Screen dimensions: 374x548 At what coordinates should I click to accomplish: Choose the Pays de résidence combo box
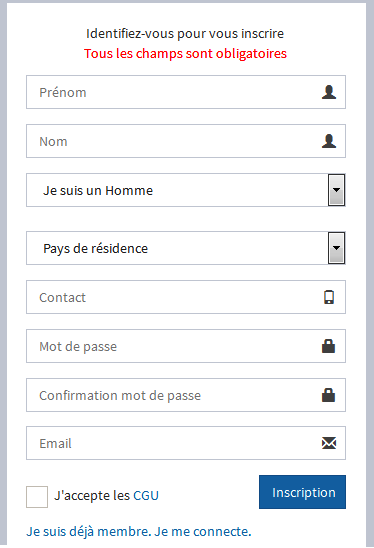point(186,248)
